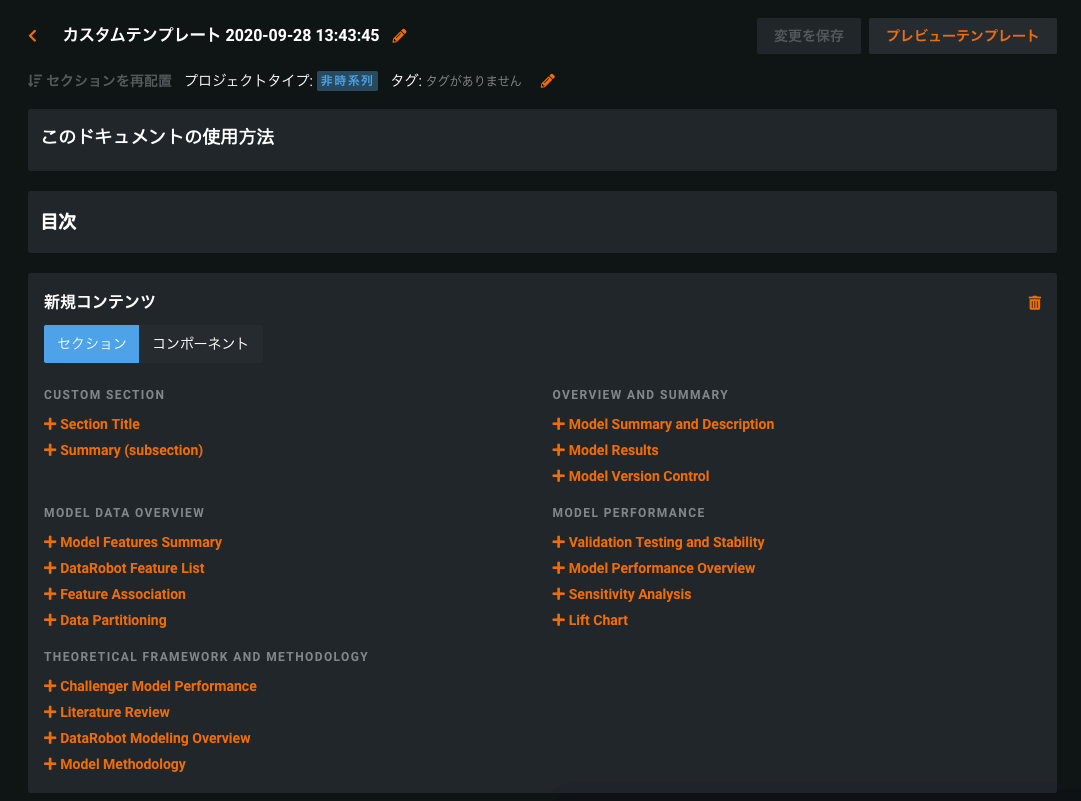The height and width of the screenshot is (801, 1081).
Task: Add the Sensitivity Analysis section
Action: 629,594
